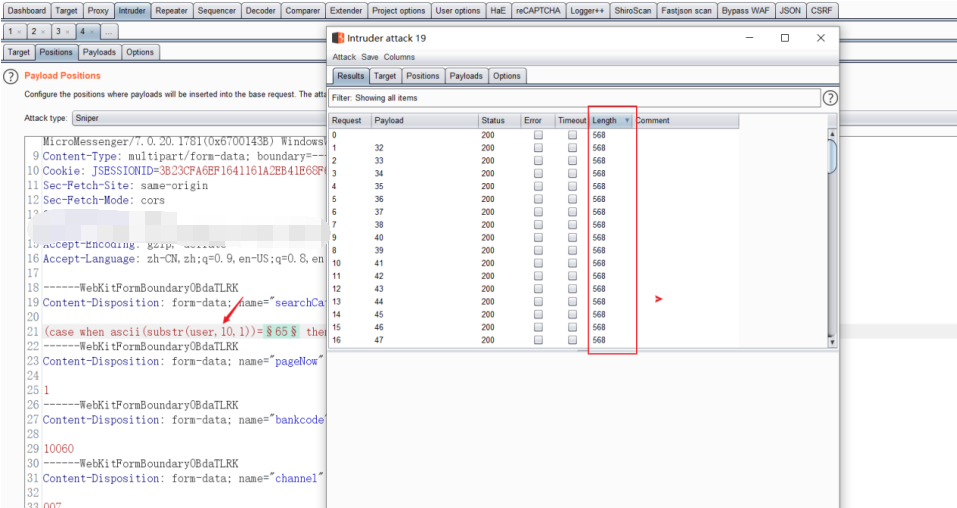Toggle Timeout checkbox for request 0

(572, 135)
